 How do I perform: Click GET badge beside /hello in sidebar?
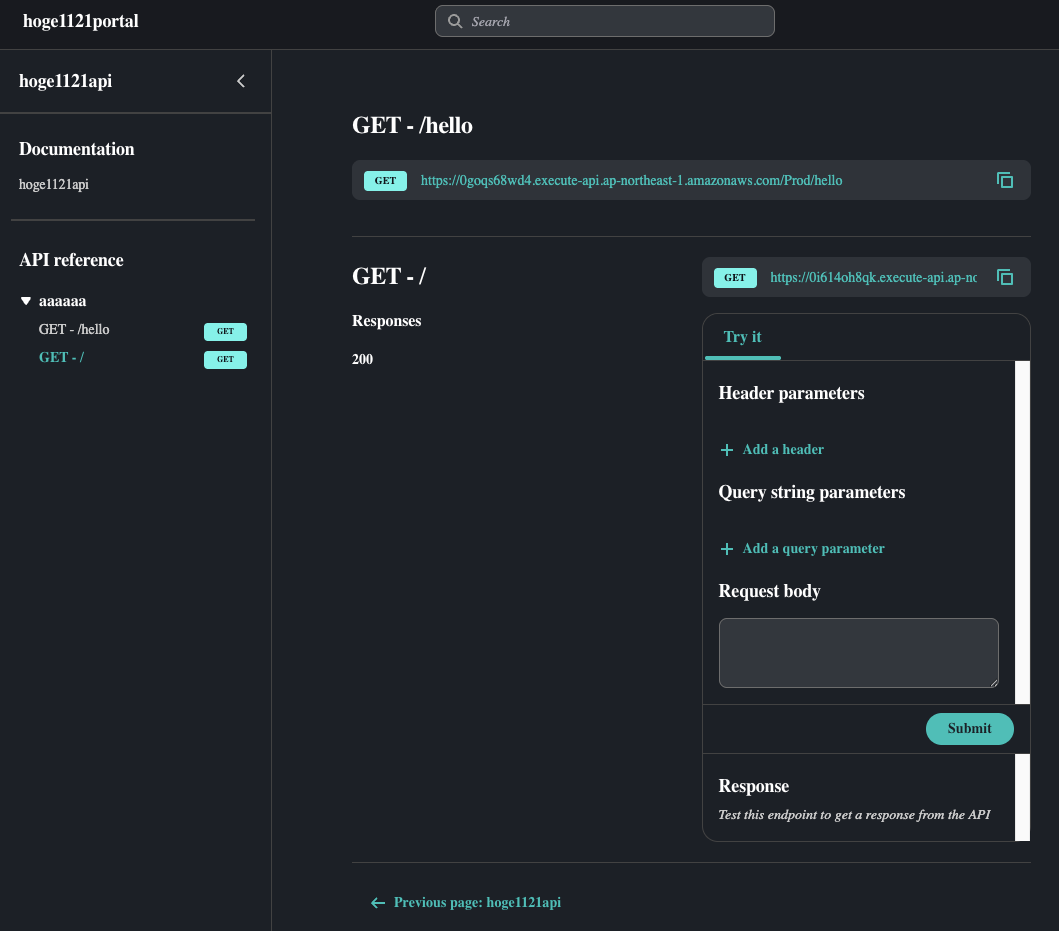pos(225,332)
